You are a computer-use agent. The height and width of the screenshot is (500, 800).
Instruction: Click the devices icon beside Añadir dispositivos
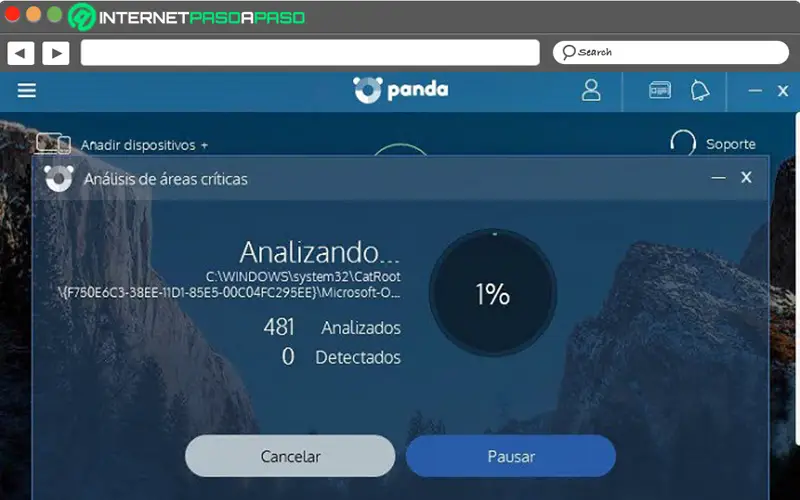53,143
